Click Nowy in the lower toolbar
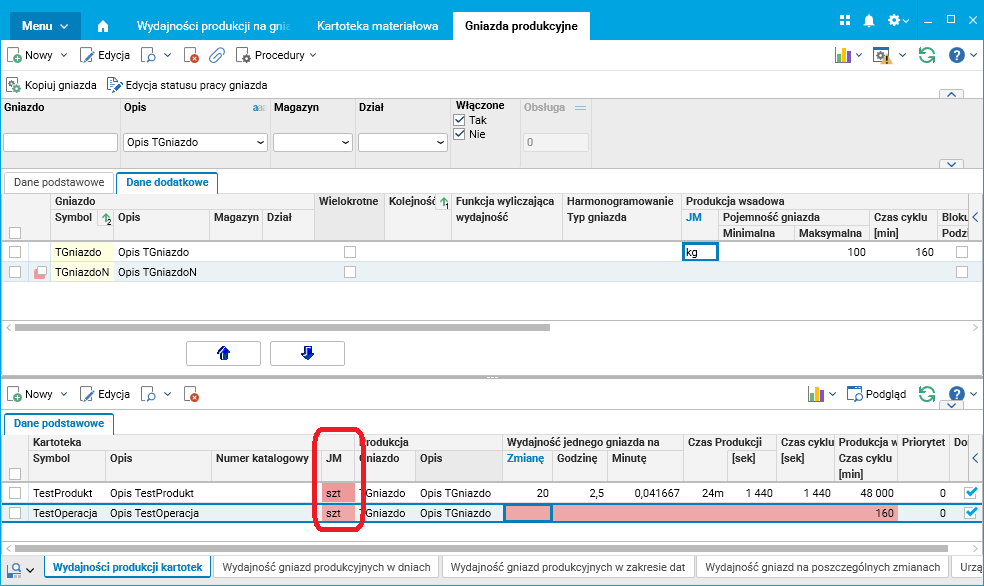The width and height of the screenshot is (984, 586). click(x=30, y=394)
